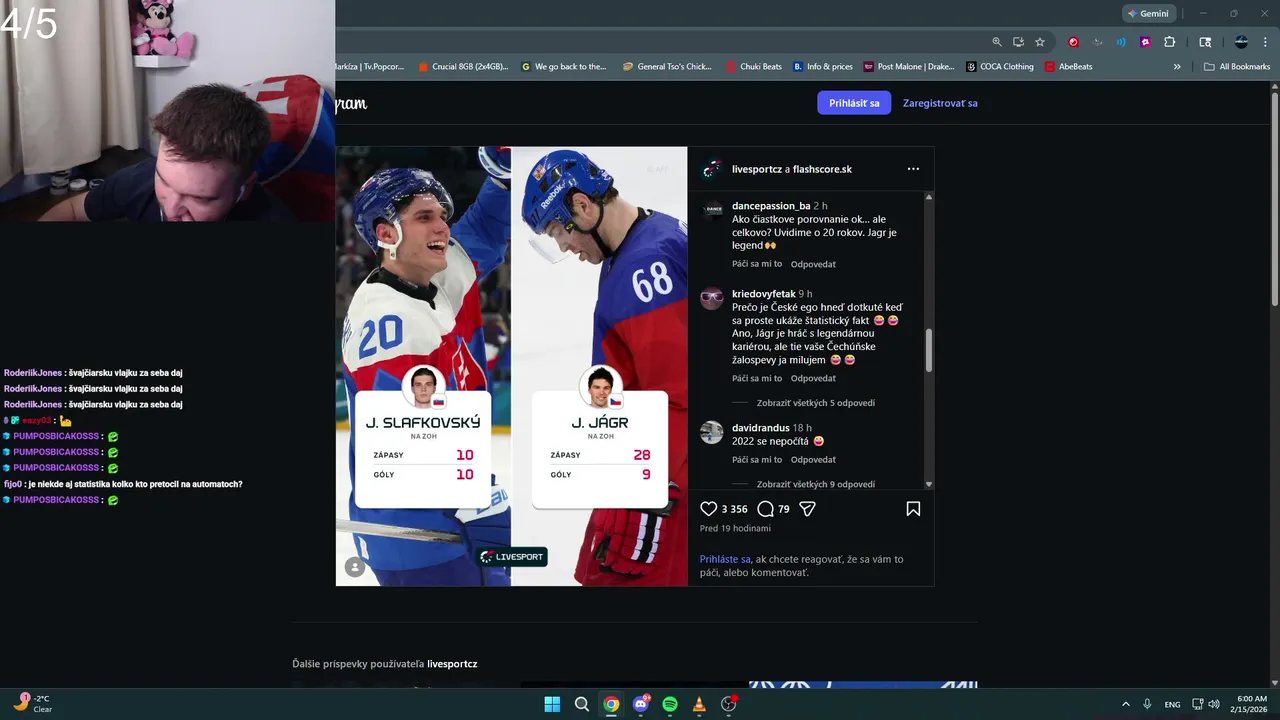The image size is (1280, 720).
Task: Click davidrandus's avatar
Action: coord(711,432)
